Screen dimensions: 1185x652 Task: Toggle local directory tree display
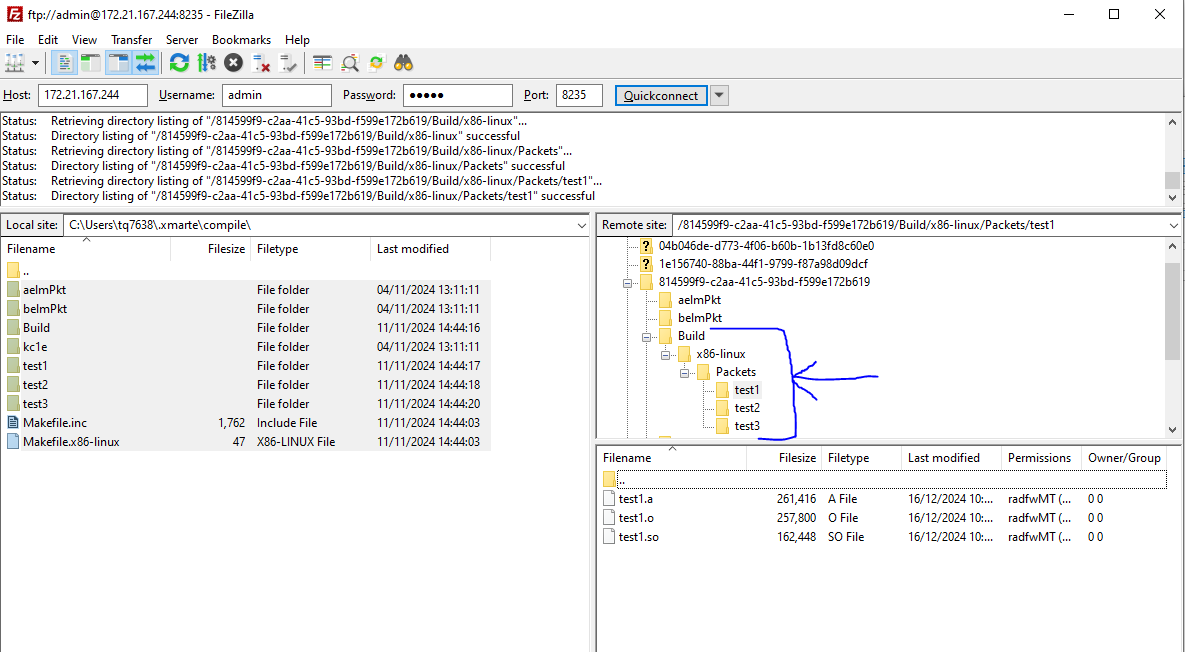click(91, 63)
